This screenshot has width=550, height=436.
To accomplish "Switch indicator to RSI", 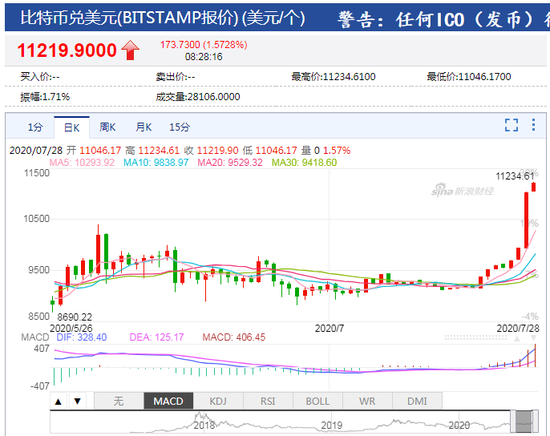I will tap(268, 401).
